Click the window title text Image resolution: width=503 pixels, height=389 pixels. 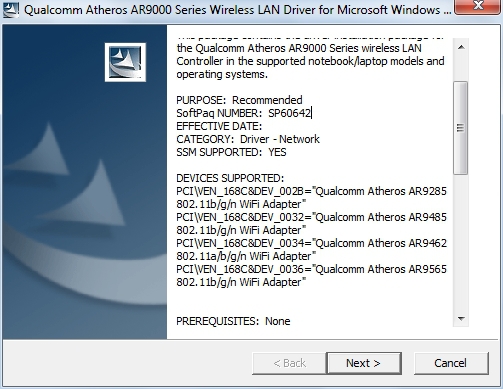point(238,10)
